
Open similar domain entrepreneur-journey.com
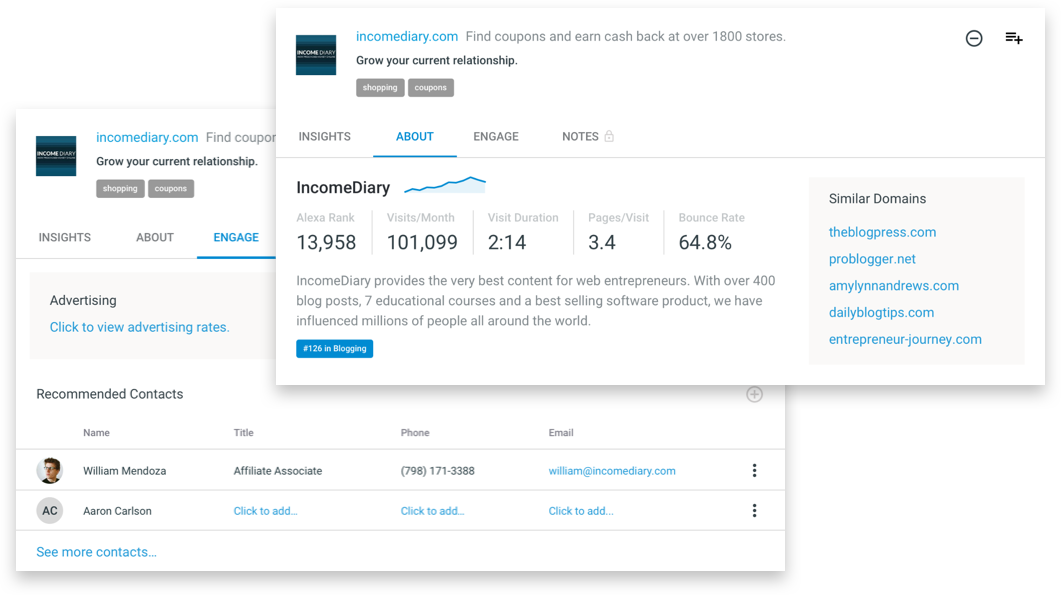tap(905, 340)
